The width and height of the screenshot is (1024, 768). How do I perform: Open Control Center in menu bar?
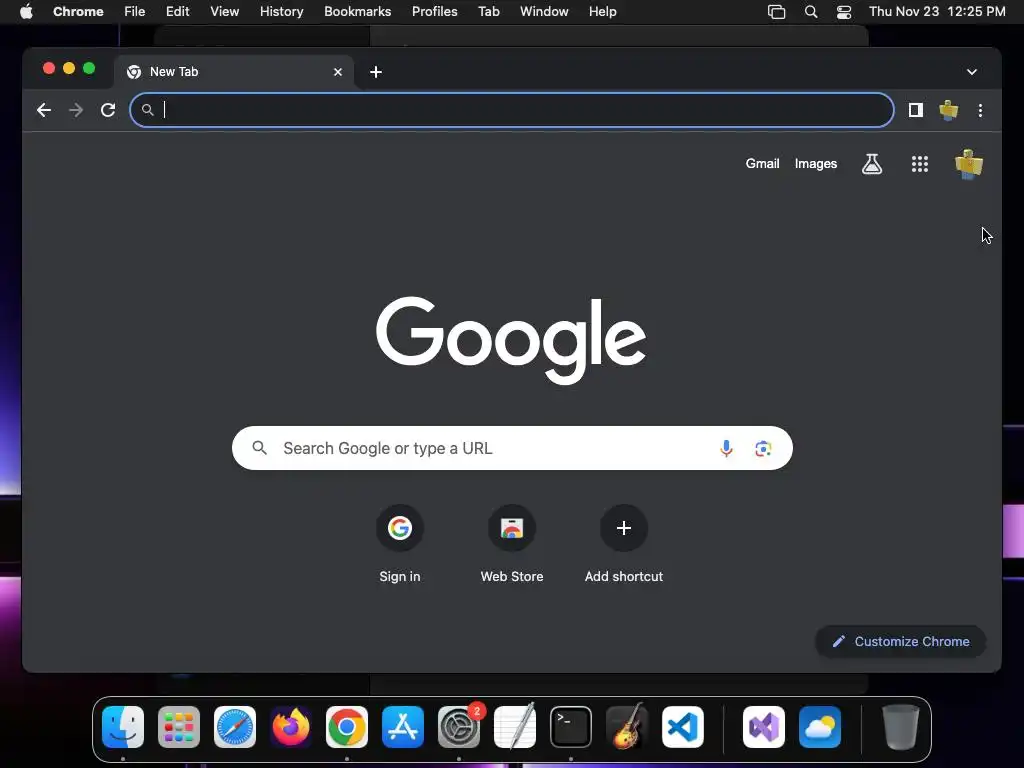(844, 12)
